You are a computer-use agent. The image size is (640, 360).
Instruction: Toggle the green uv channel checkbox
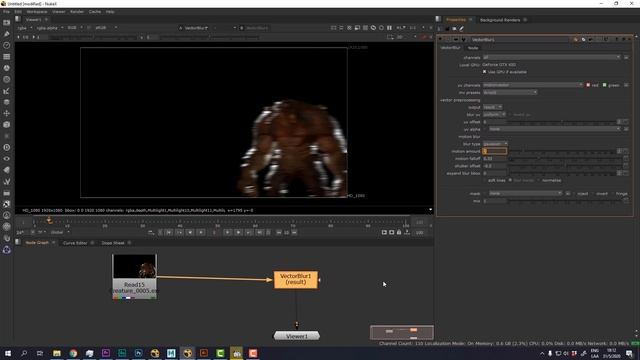tap(604, 85)
